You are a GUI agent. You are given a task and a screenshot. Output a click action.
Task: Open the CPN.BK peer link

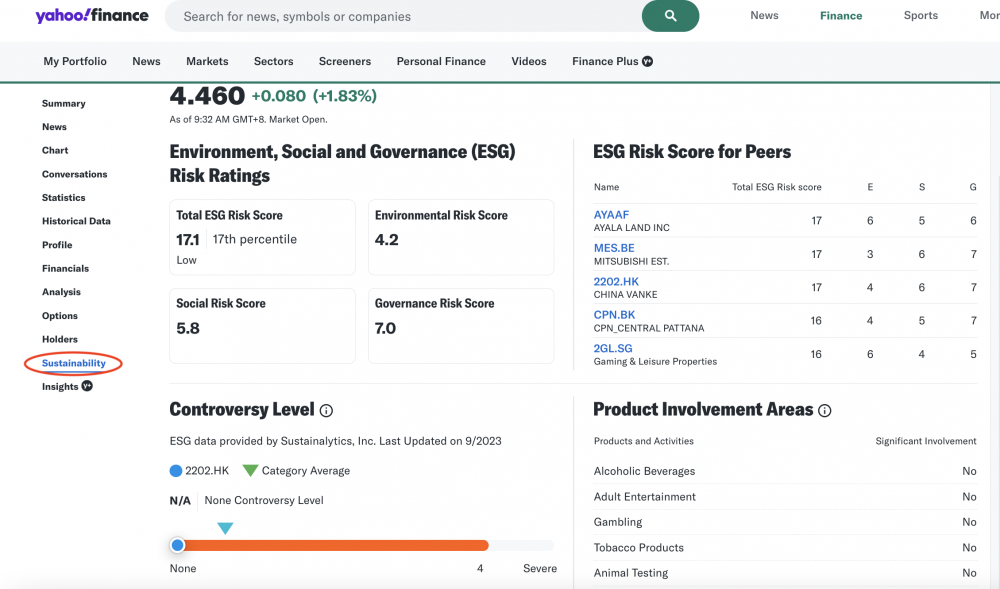coord(614,315)
